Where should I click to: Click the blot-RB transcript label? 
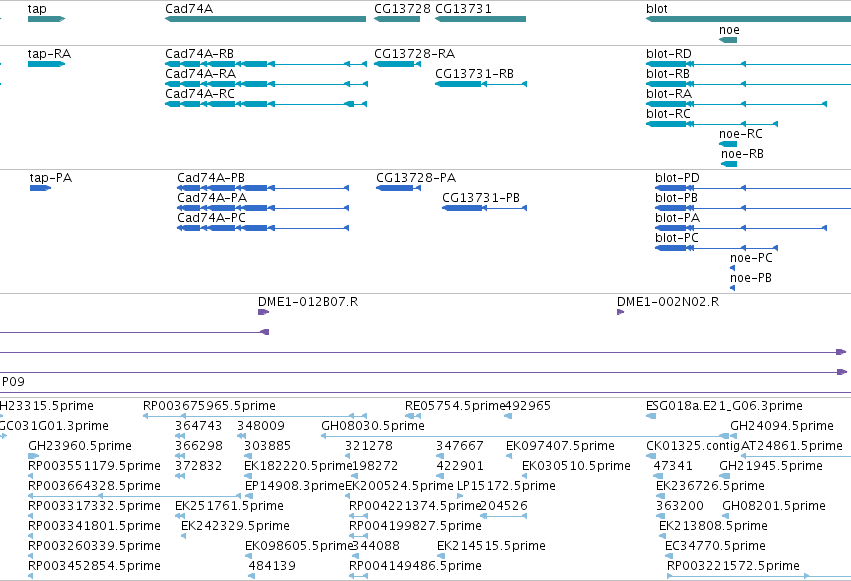[x=668, y=74]
